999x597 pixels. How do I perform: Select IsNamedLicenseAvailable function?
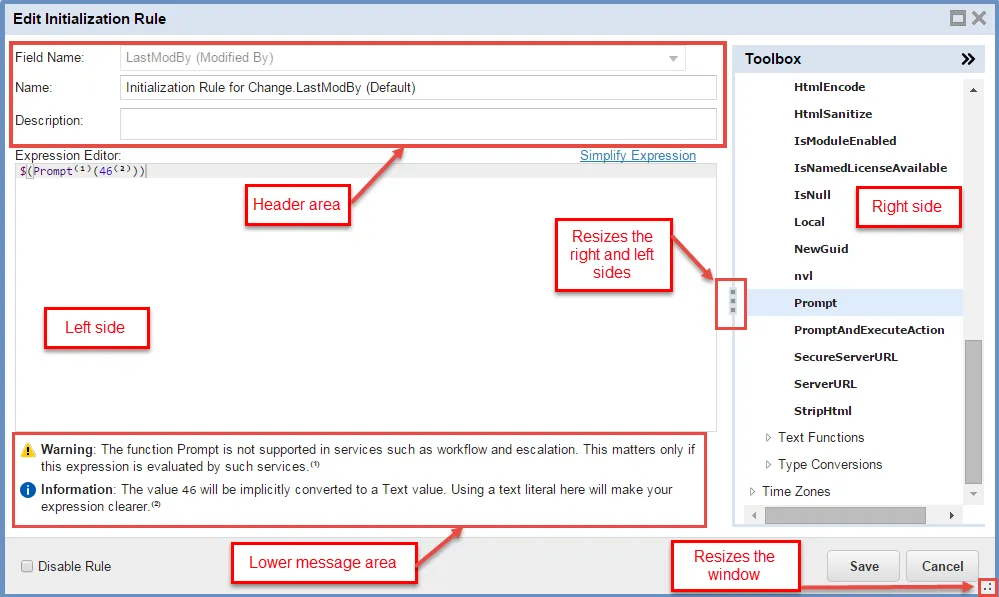pos(870,168)
